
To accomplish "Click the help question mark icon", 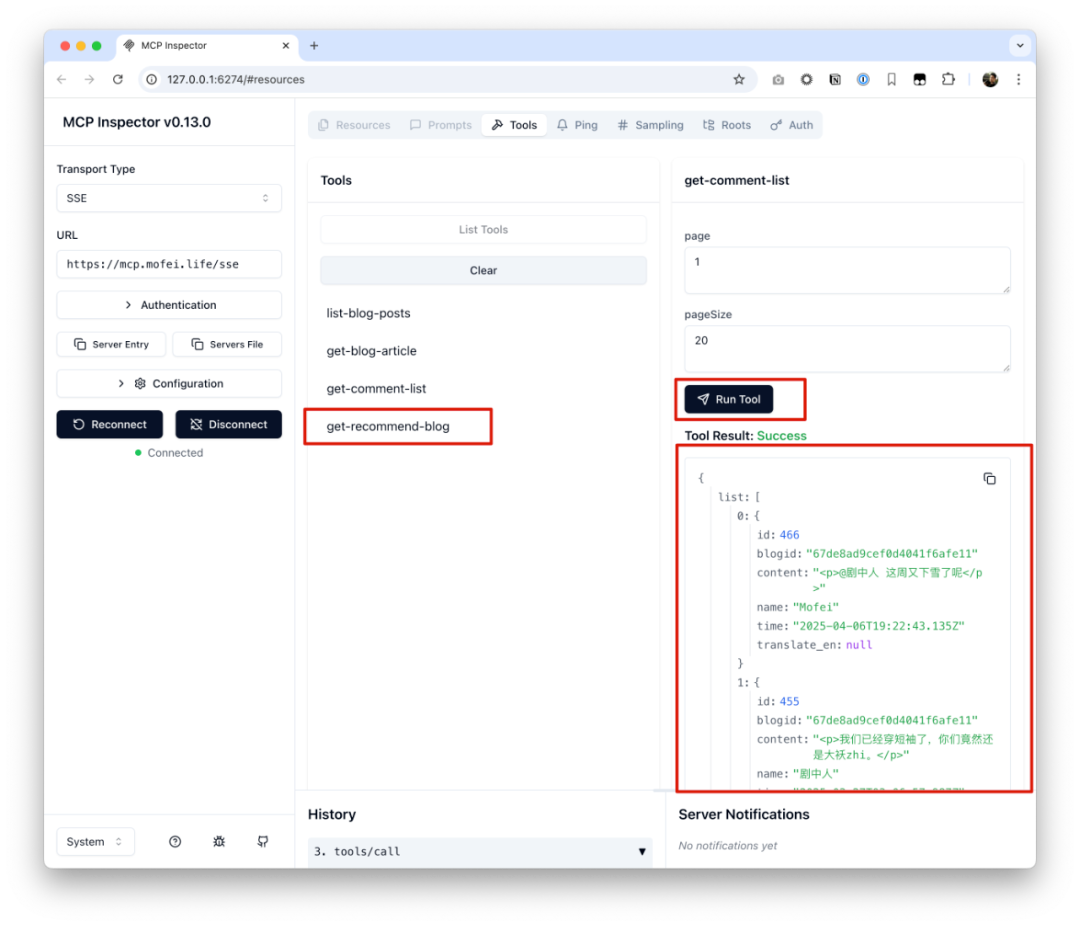I will [175, 842].
